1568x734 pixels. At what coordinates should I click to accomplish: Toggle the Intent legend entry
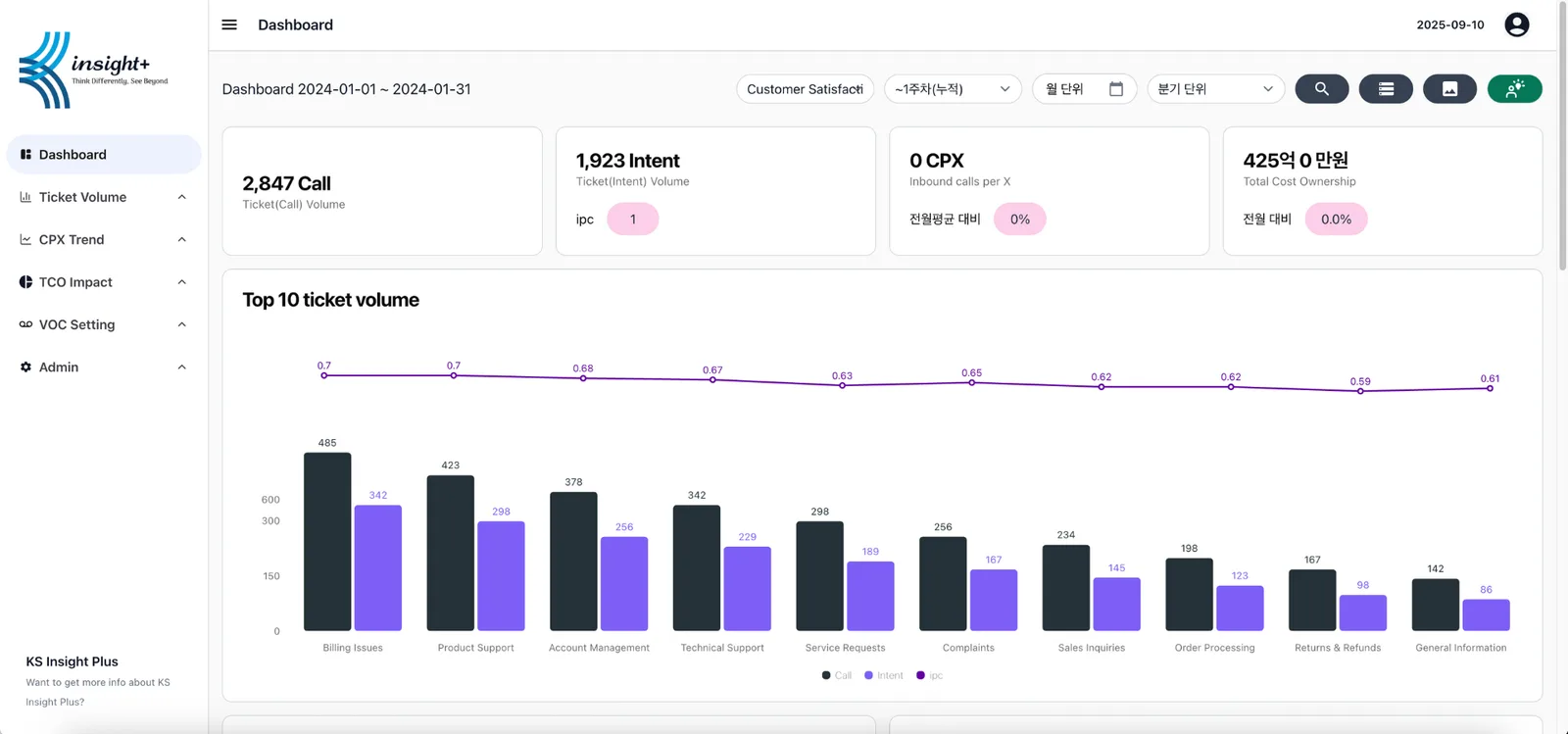884,675
